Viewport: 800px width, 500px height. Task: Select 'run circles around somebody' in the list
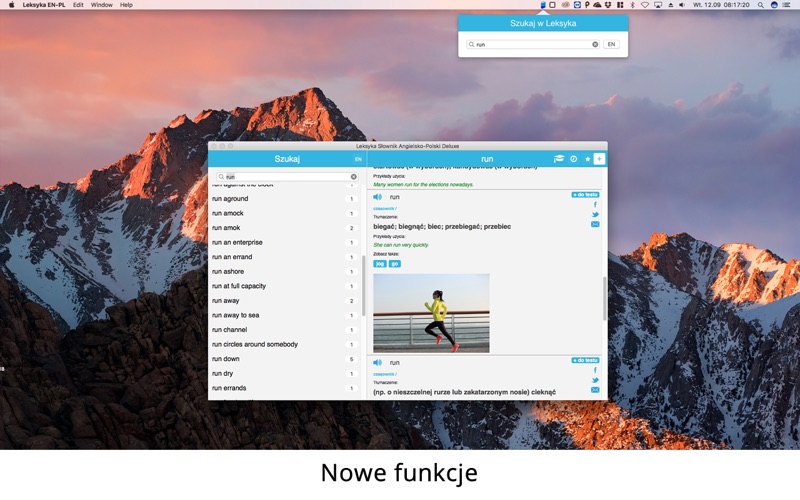click(287, 344)
